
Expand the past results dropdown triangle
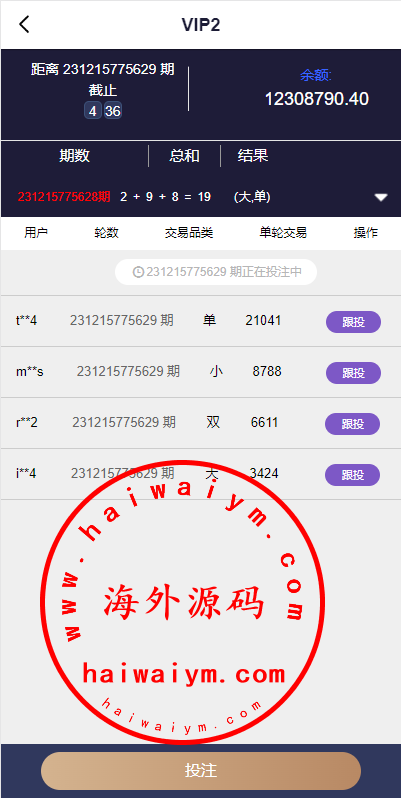[381, 197]
